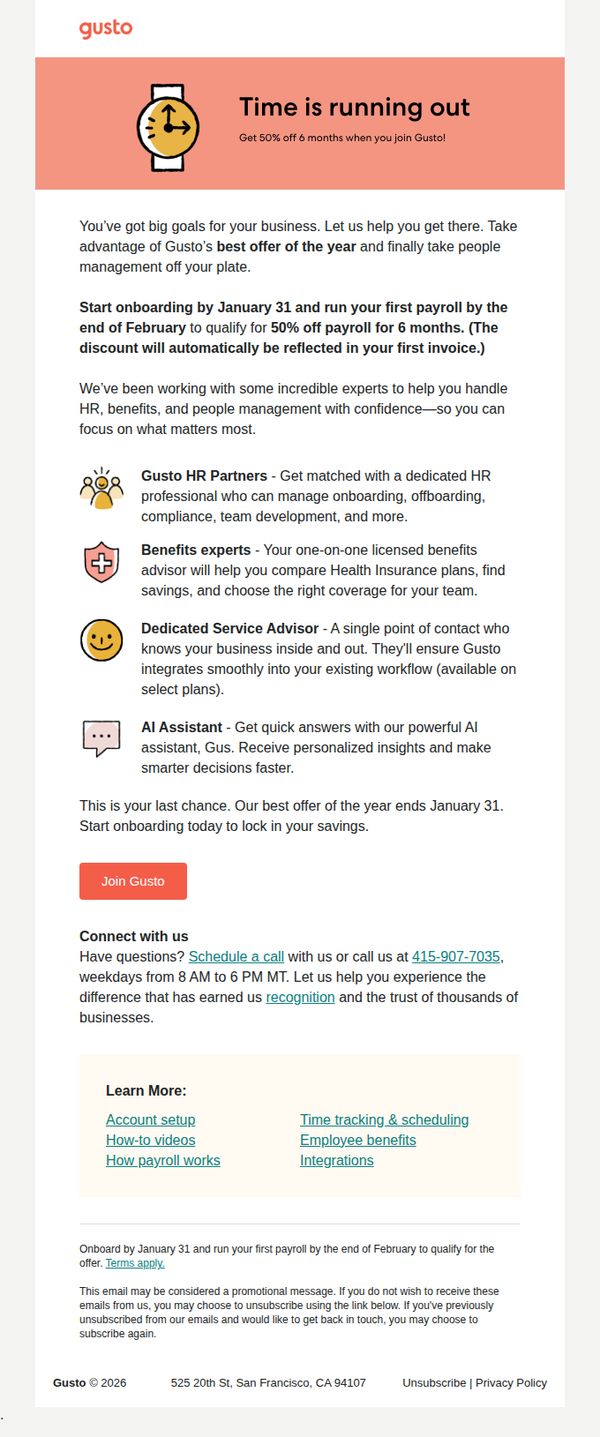Open the Schedule a call link
Viewport: 600px width, 1437px height.
click(x=236, y=957)
